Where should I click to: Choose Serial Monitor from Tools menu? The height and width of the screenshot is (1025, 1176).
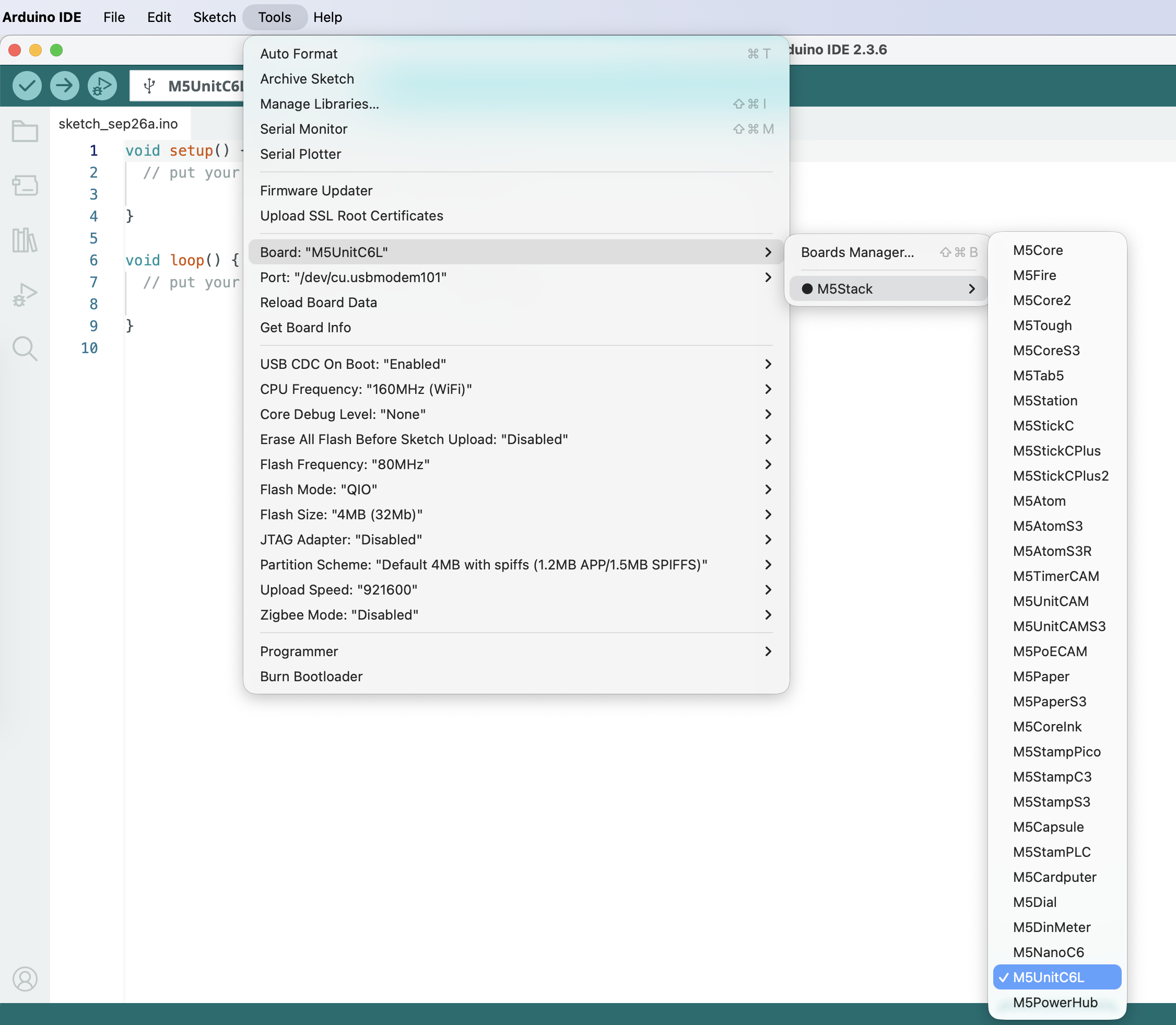(x=303, y=129)
